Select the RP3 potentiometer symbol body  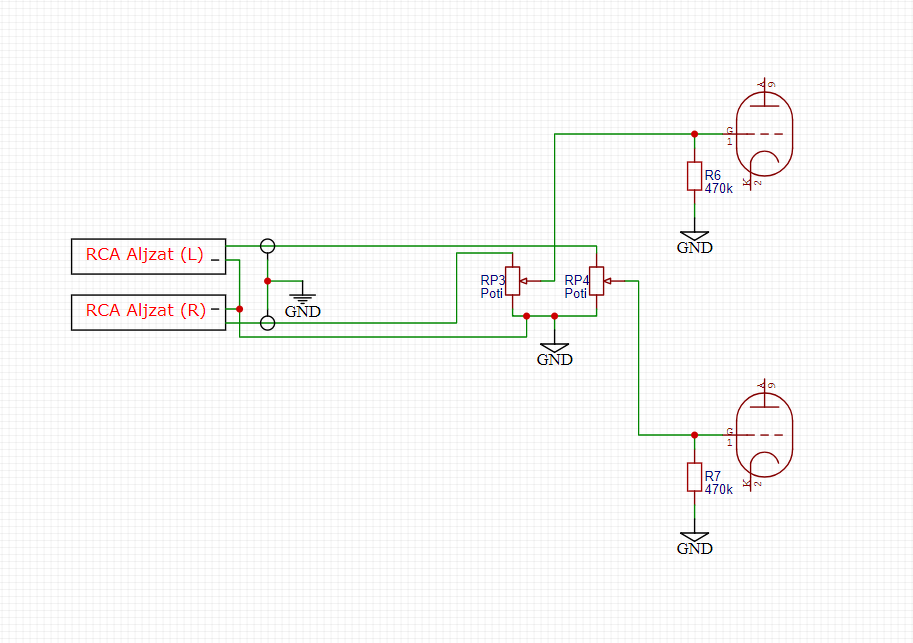pos(512,281)
